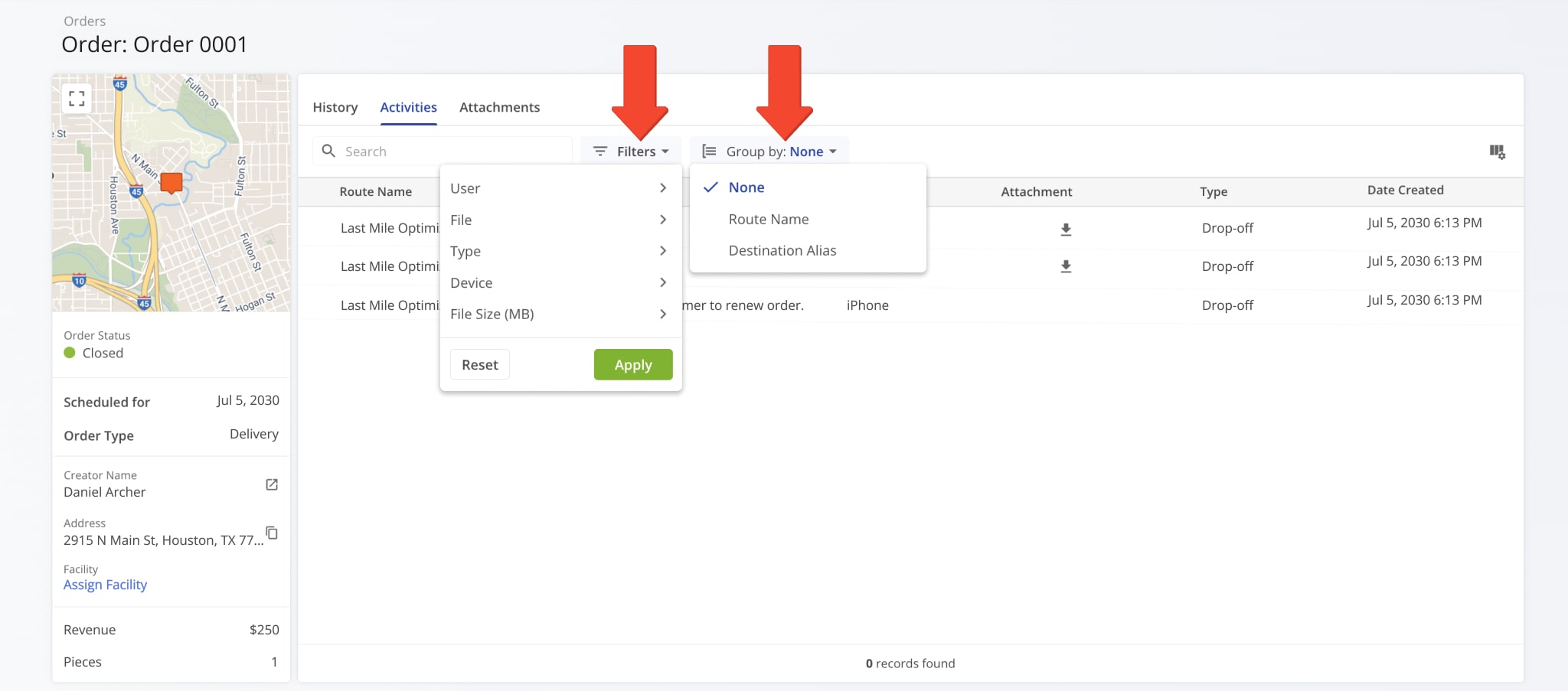Expand the map to fullscreen
The height and width of the screenshot is (691, 1568).
coord(77,98)
